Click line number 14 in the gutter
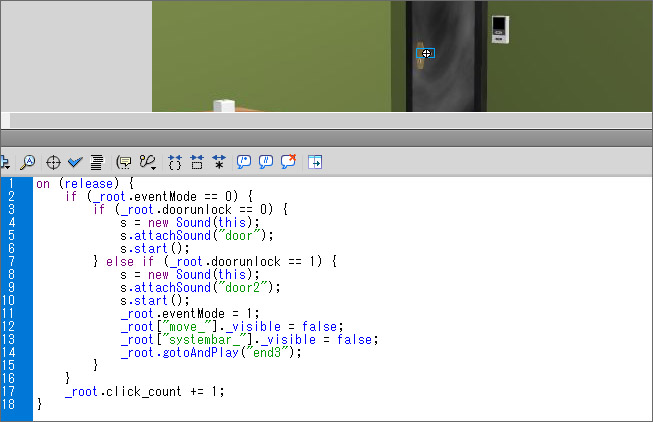Viewport: 653px width, 422px height. tap(8, 352)
